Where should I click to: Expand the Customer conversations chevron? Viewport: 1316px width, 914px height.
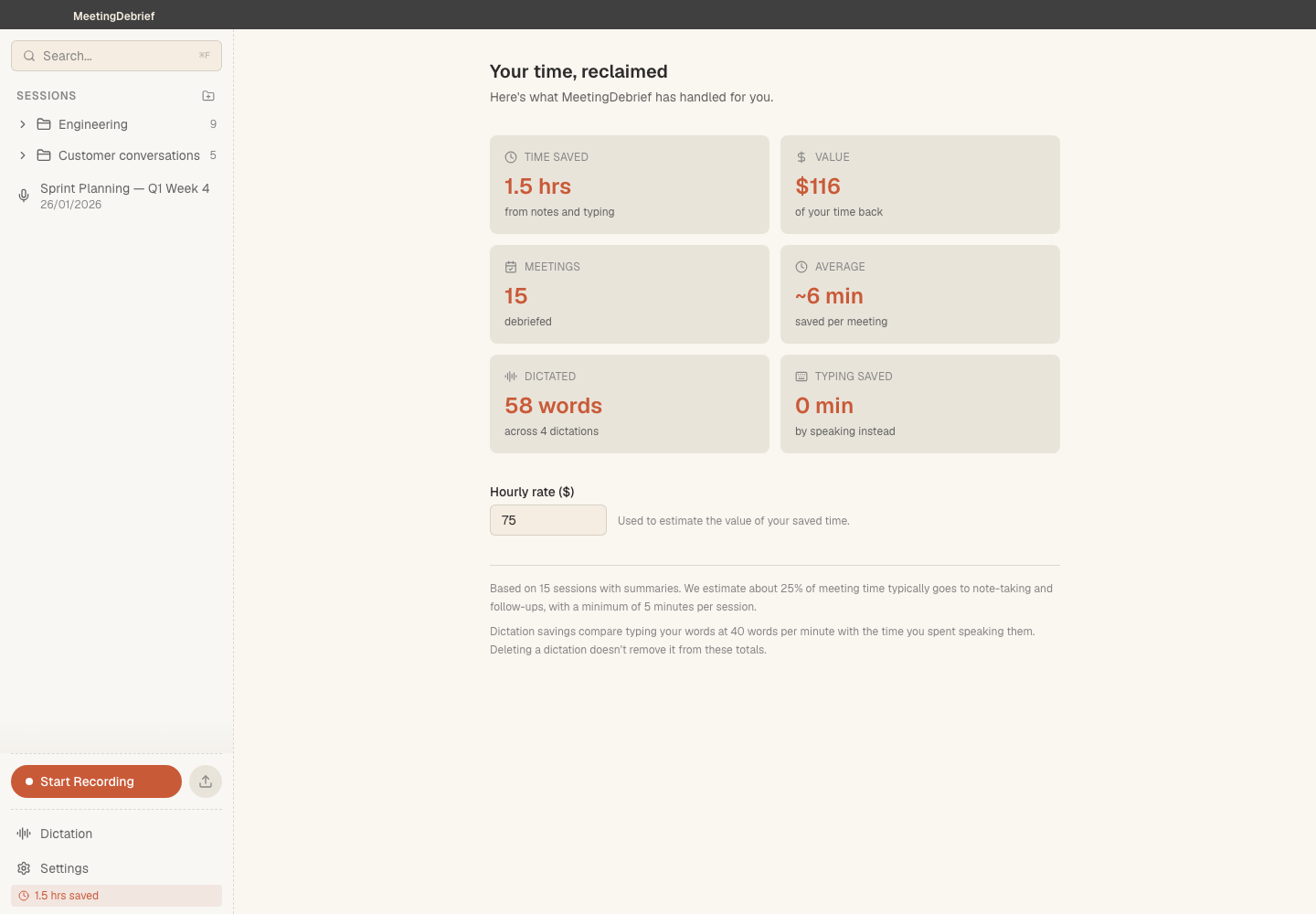[23, 155]
